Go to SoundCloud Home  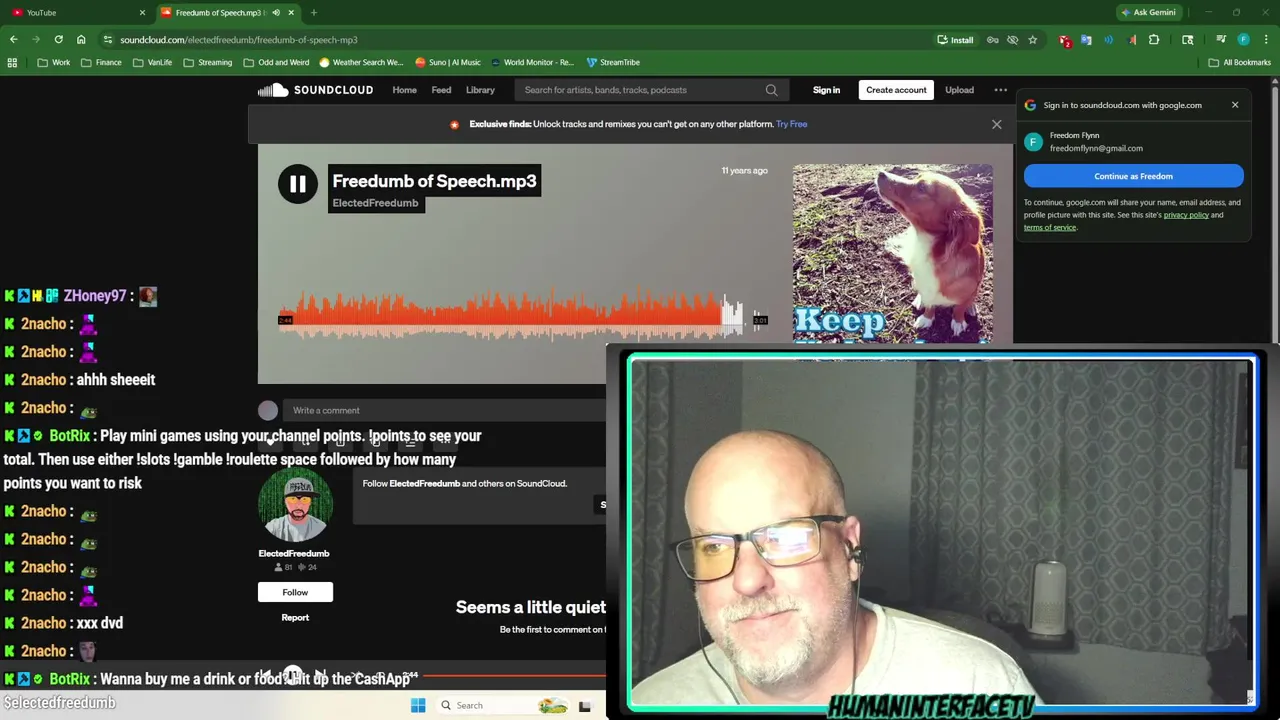[404, 90]
